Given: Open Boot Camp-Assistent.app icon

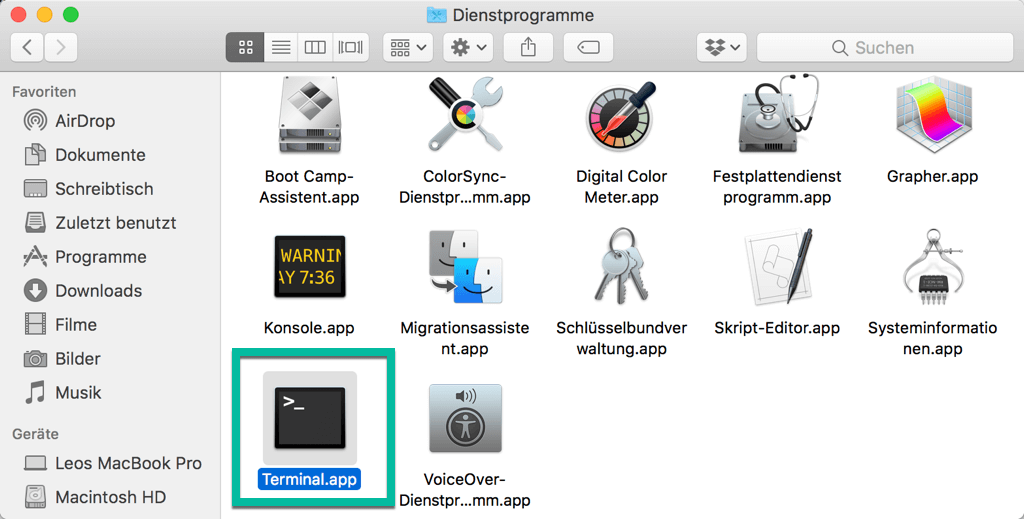Looking at the screenshot, I should [x=310, y=115].
